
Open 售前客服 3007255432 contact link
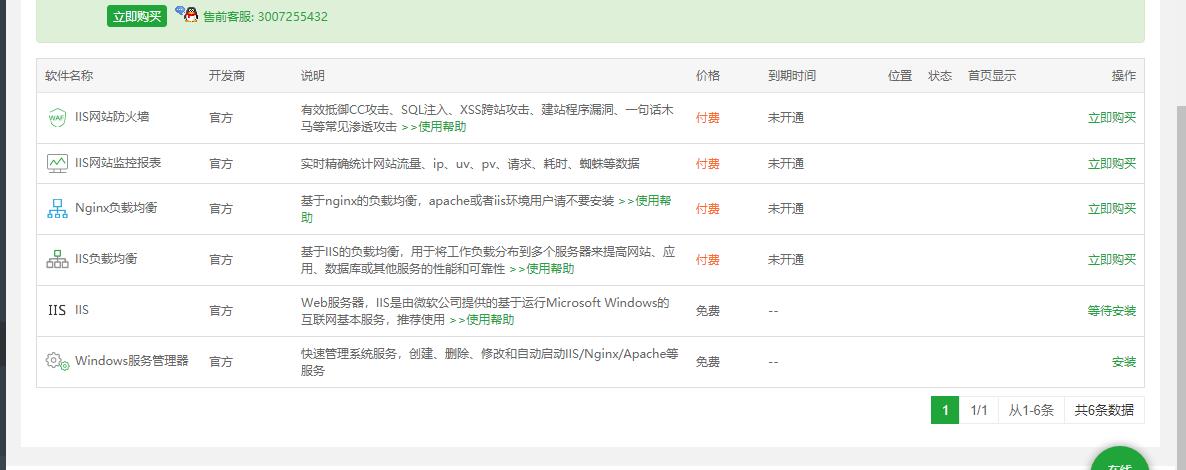[265, 17]
